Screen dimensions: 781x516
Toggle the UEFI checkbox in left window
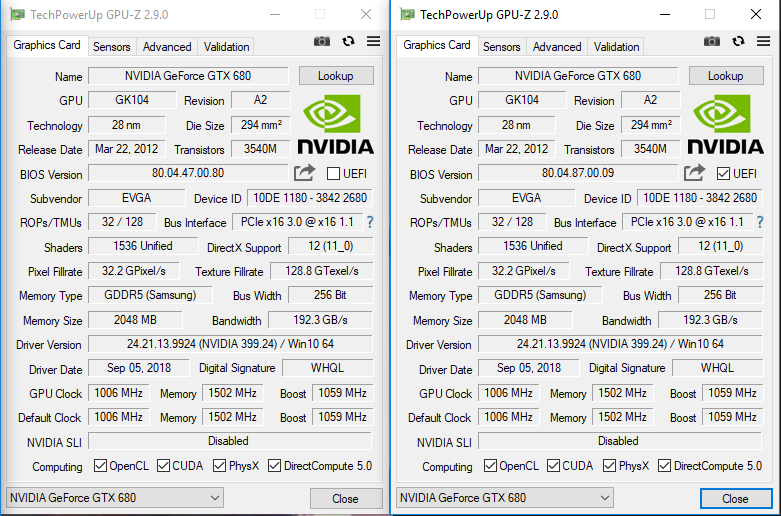(x=333, y=174)
